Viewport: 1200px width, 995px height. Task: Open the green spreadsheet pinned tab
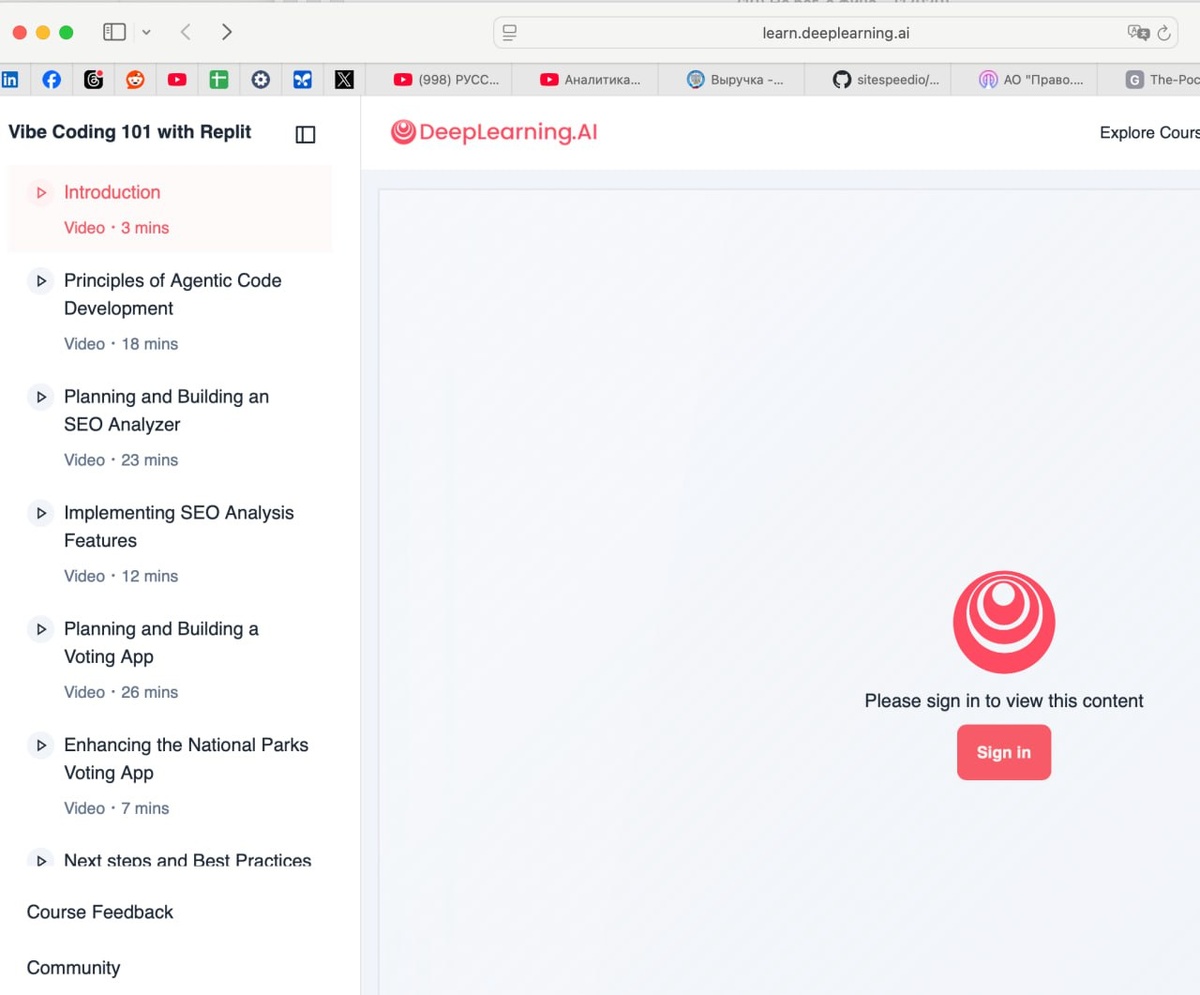219,80
